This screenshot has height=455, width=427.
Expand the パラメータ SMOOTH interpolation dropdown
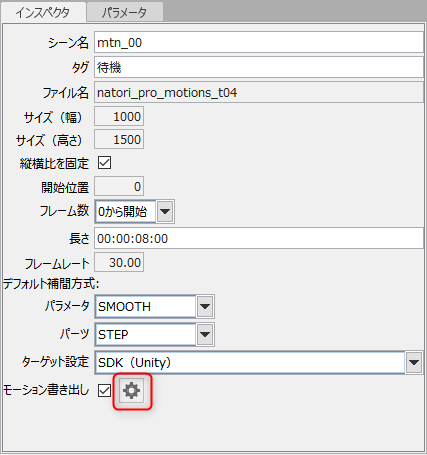pos(205,306)
